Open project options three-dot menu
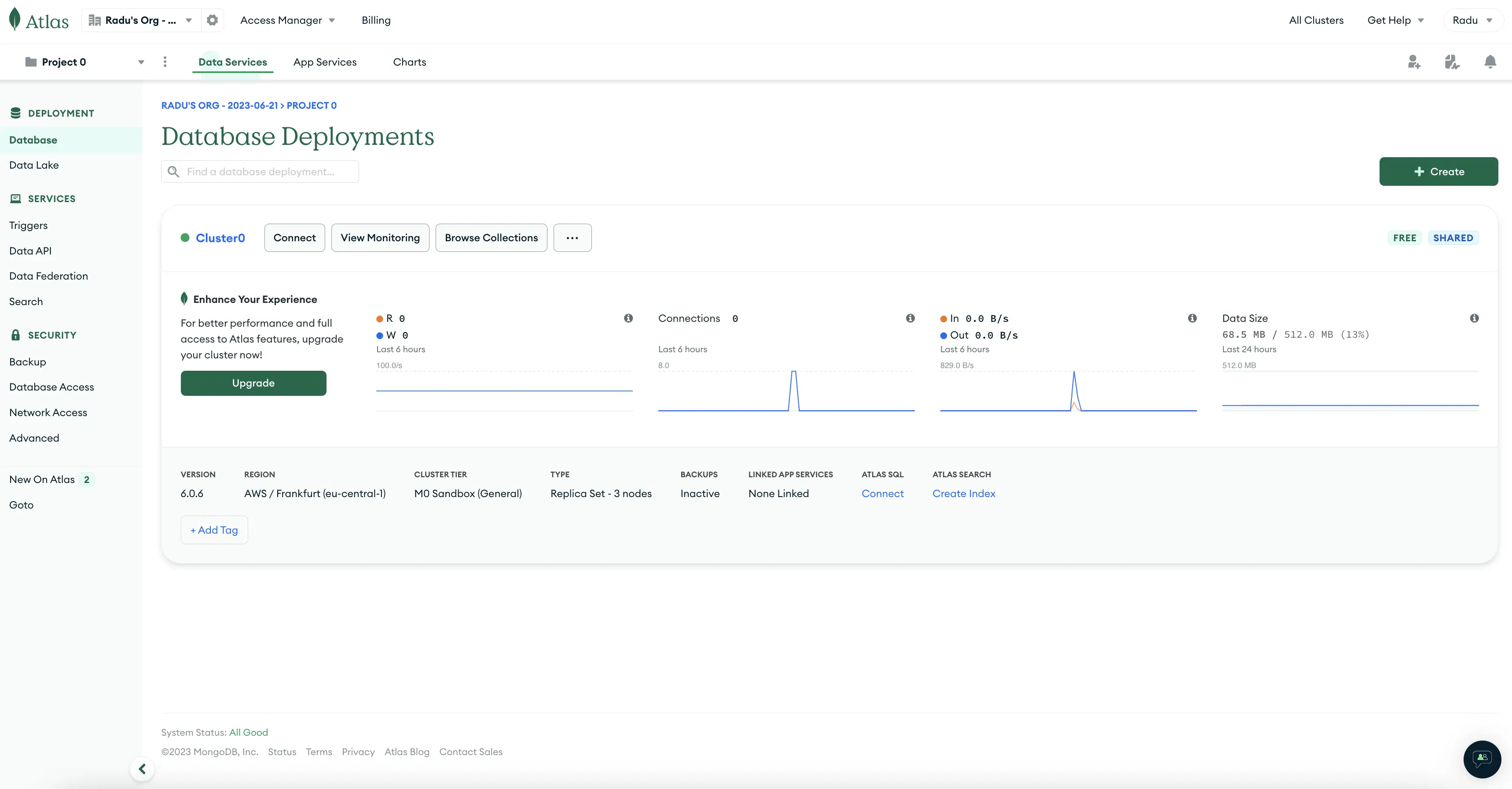 (x=165, y=62)
